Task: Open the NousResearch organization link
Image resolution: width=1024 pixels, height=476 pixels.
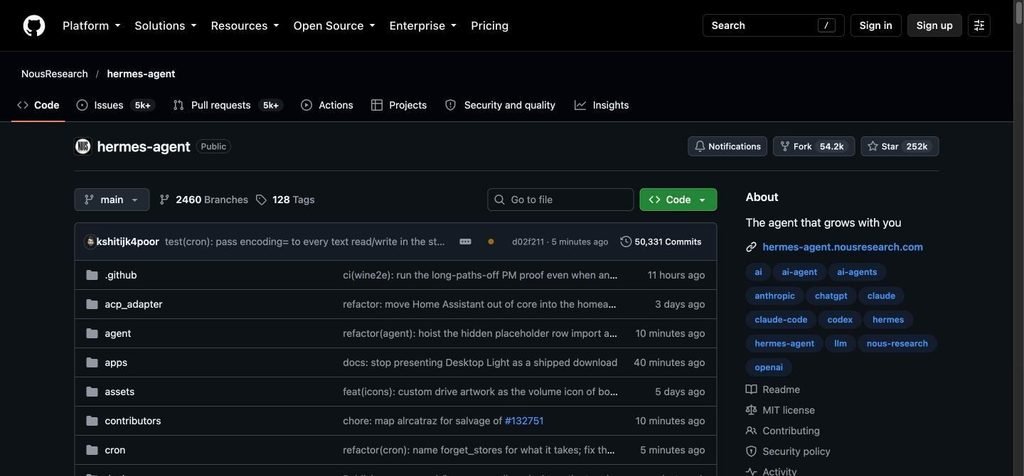Action: [x=54, y=74]
